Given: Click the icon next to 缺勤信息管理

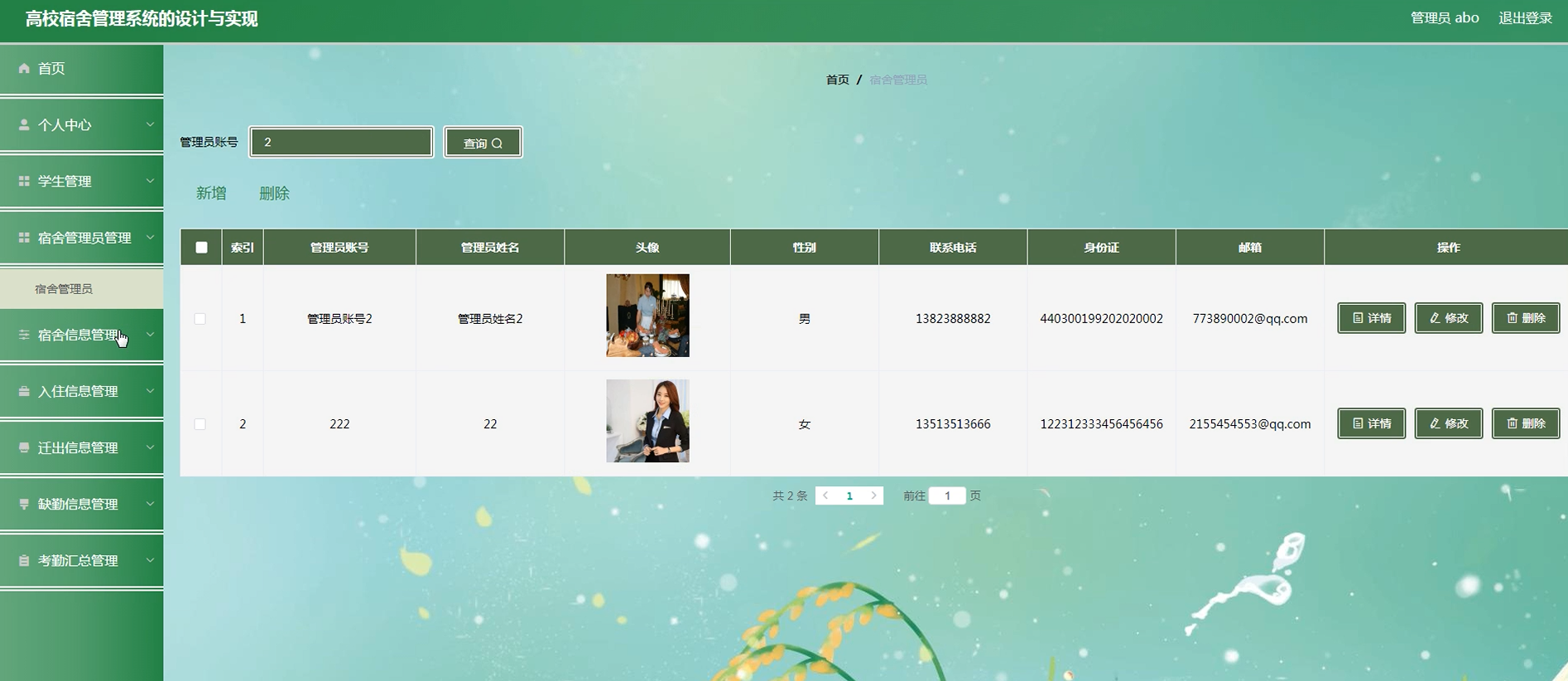Looking at the screenshot, I should 24,504.
